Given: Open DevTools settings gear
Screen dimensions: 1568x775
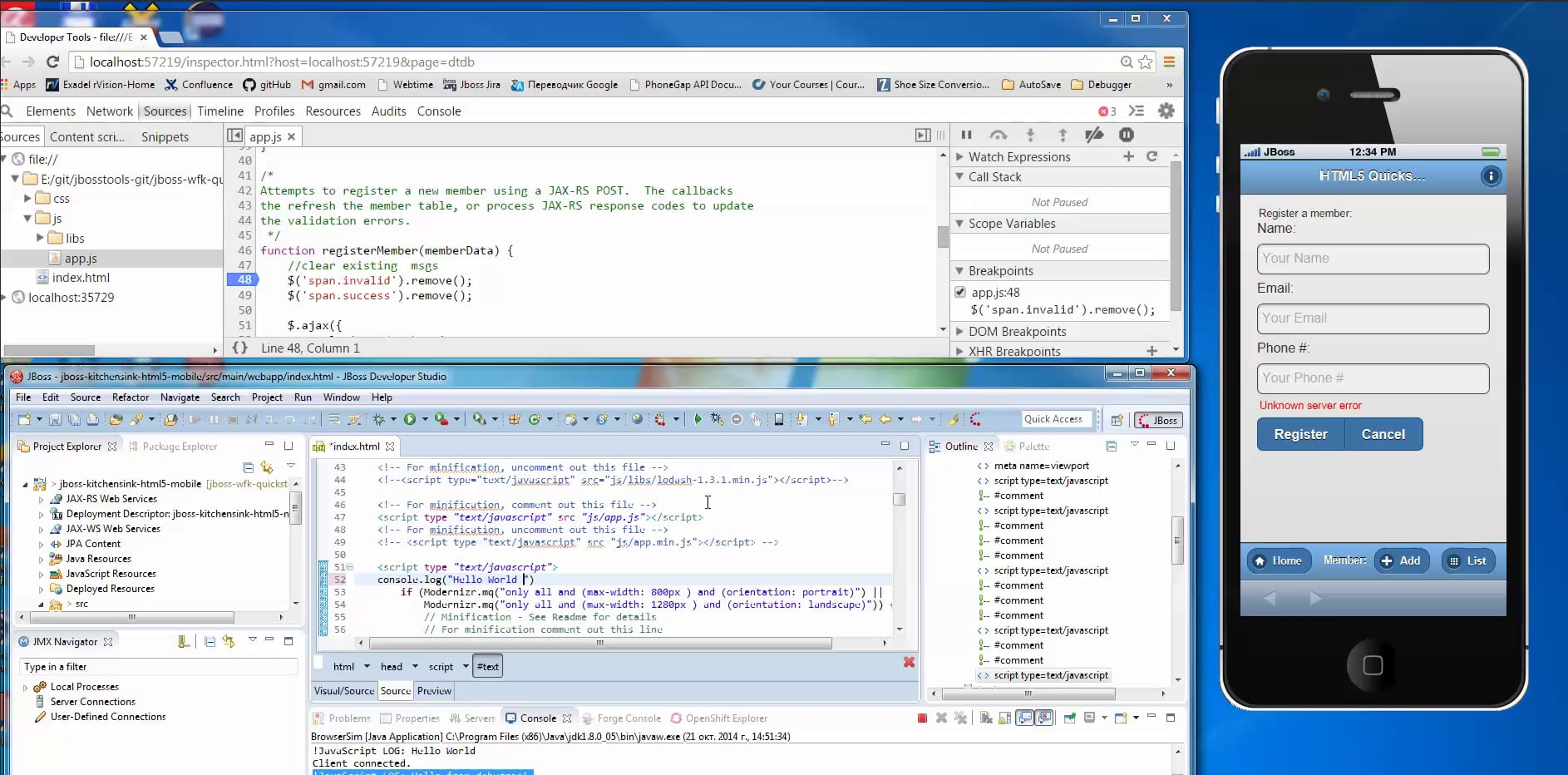Looking at the screenshot, I should pos(1166,111).
